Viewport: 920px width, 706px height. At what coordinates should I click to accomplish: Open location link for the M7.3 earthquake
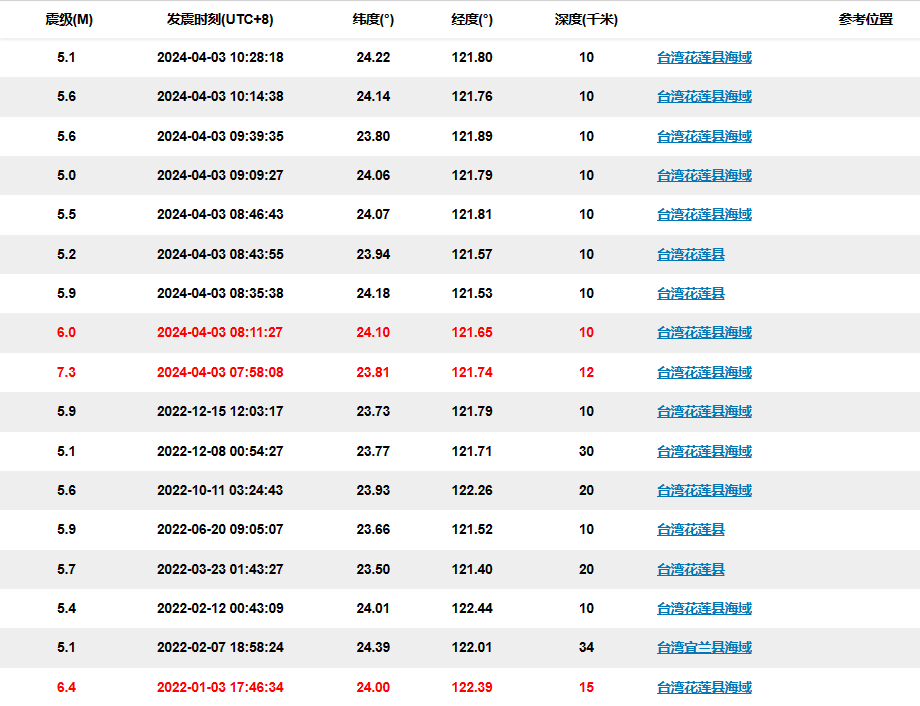704,372
